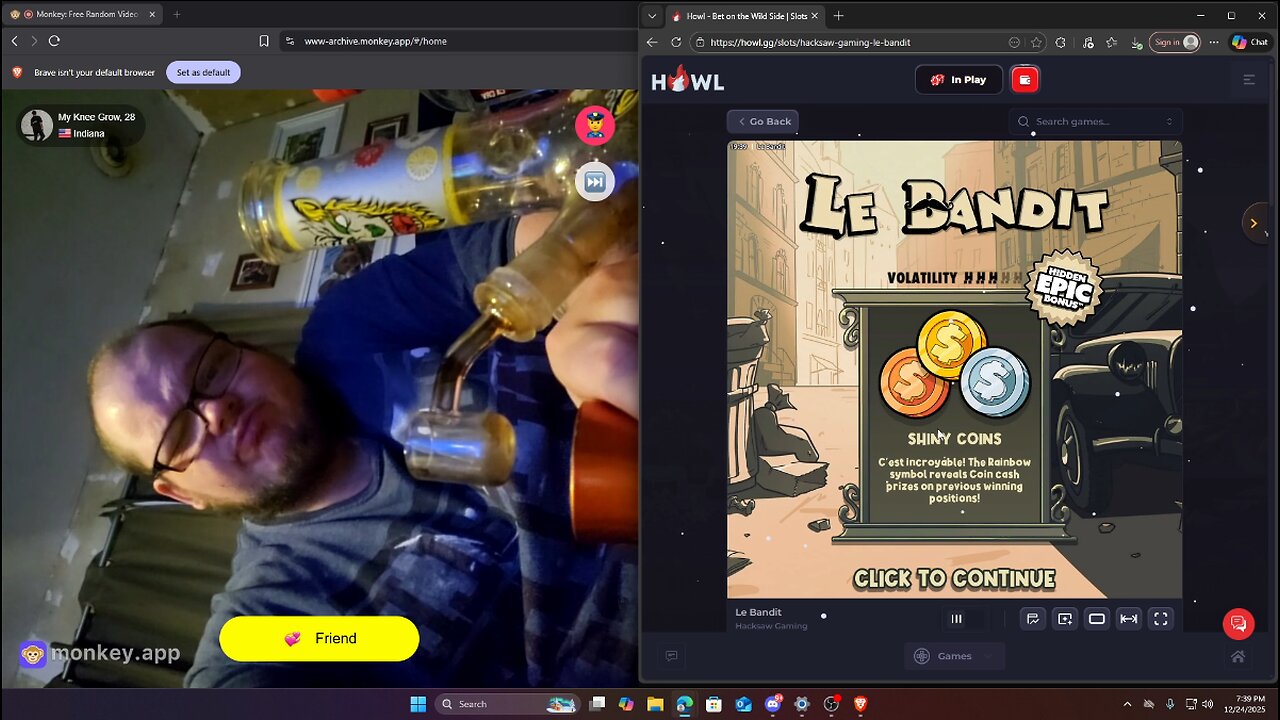Skip to next person in Monkey
The width and height of the screenshot is (1280, 720).
[x=594, y=181]
